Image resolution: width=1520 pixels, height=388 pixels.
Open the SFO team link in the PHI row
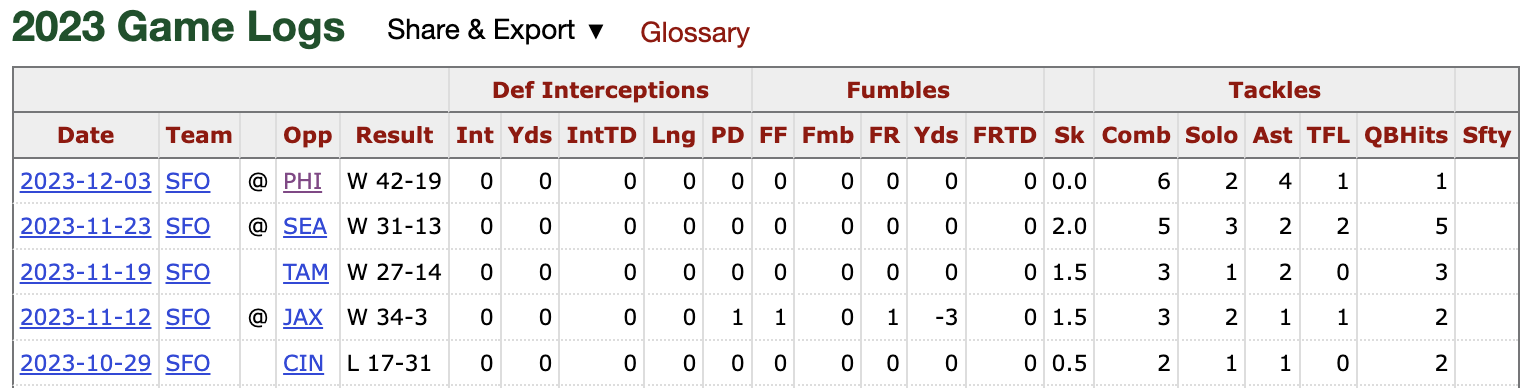[188, 181]
